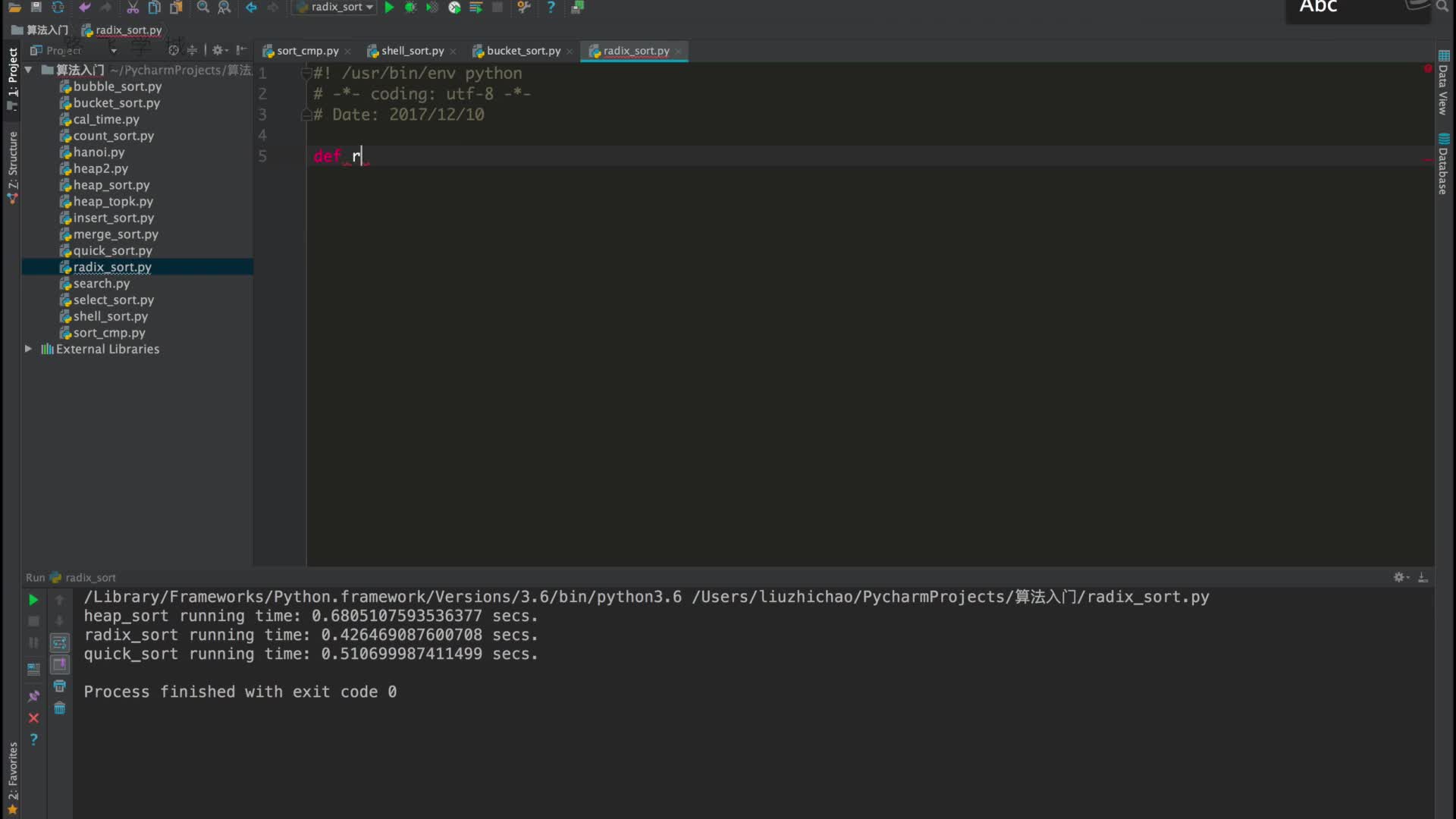Toggle the Z: Structure tool window button
Viewport: 1456px width, 819px height.
12,167
